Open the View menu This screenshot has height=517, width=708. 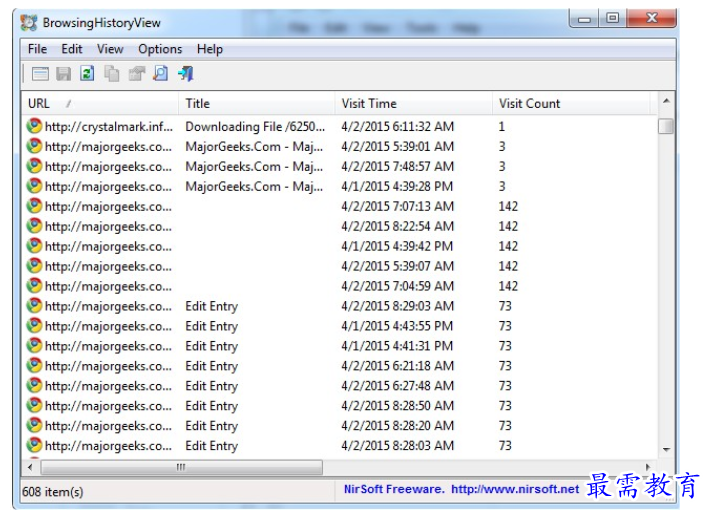click(x=110, y=49)
